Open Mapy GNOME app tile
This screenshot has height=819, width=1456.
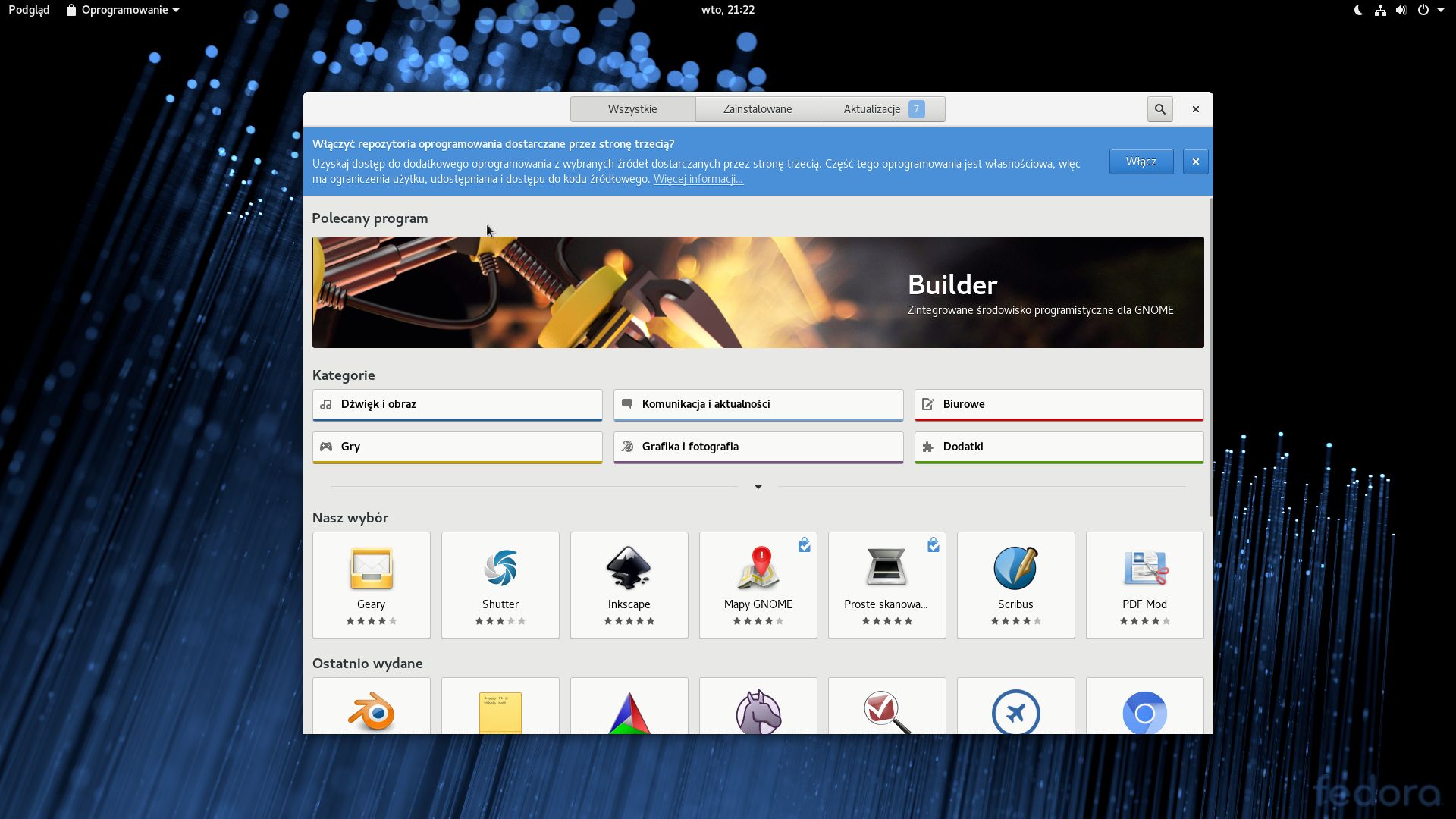click(758, 585)
